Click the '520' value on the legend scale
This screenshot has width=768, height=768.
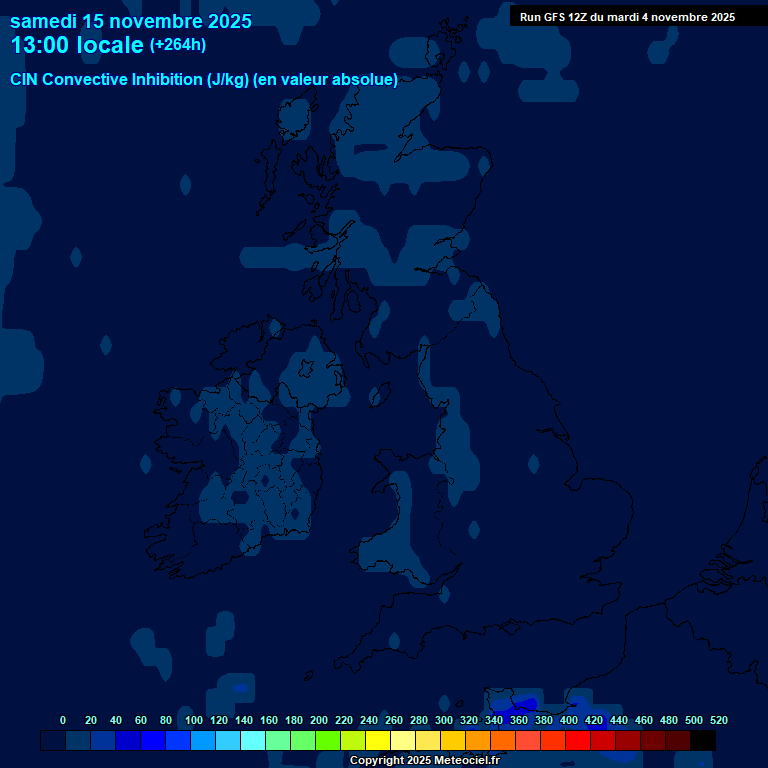[x=718, y=720]
